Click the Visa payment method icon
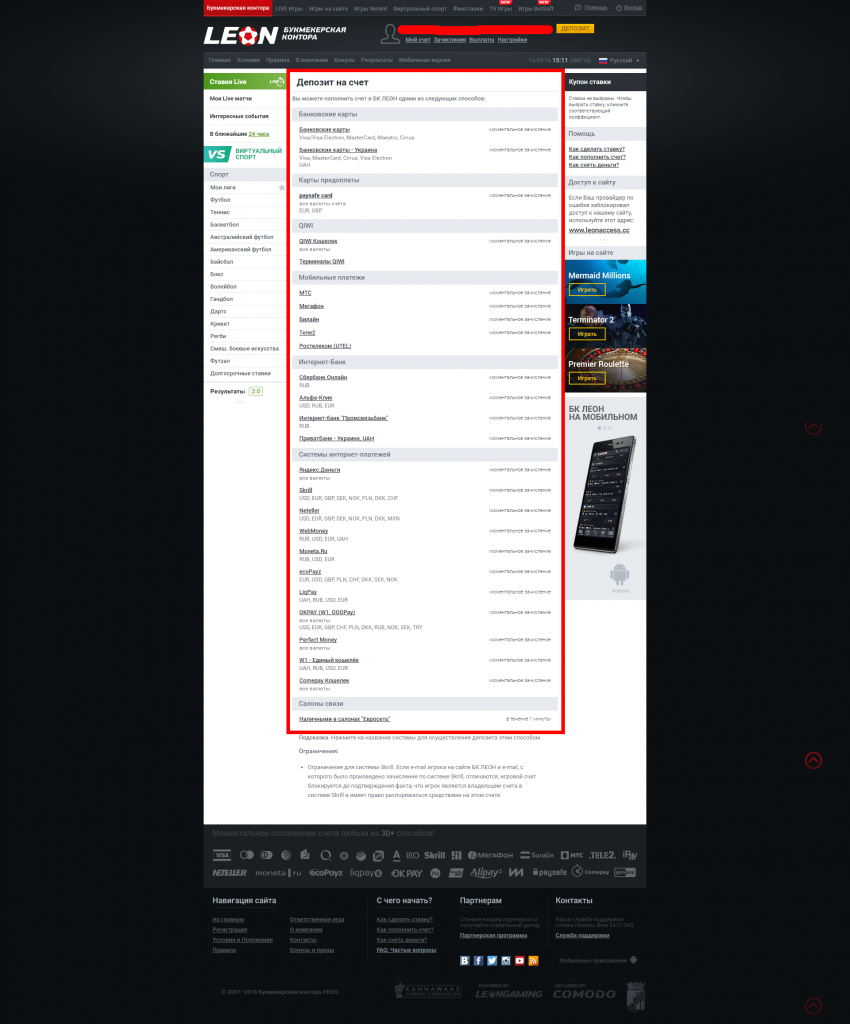This screenshot has width=850, height=1024. coord(222,855)
